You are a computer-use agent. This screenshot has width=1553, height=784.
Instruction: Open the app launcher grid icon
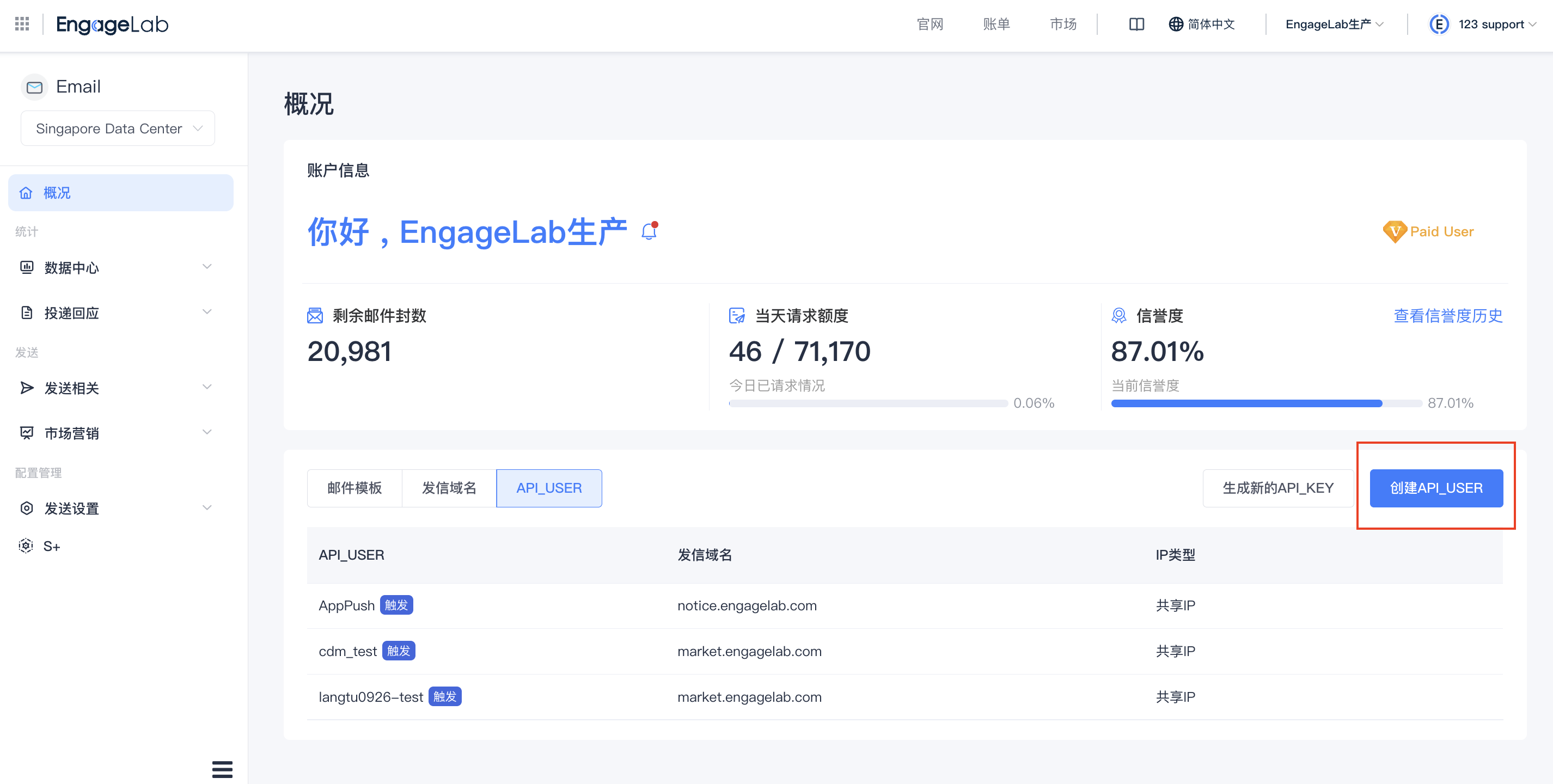pos(22,24)
